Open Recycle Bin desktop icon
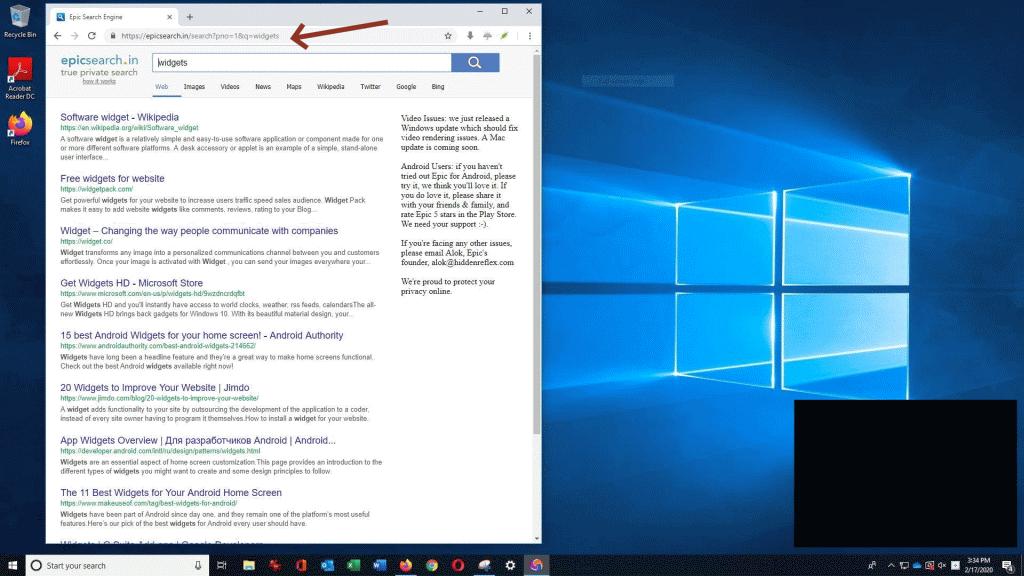1024x576 pixels. tap(20, 21)
